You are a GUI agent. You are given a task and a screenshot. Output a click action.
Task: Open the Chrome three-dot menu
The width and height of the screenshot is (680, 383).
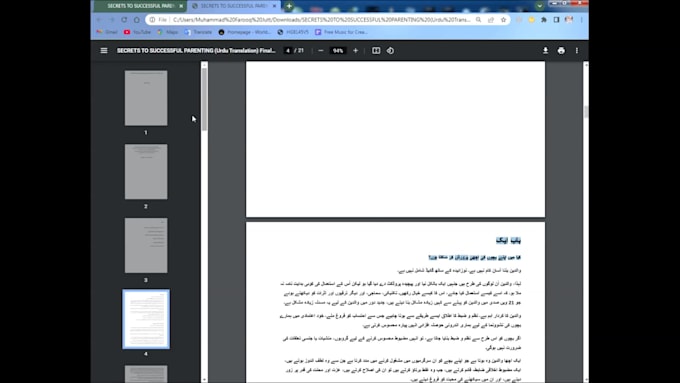[x=582, y=20]
